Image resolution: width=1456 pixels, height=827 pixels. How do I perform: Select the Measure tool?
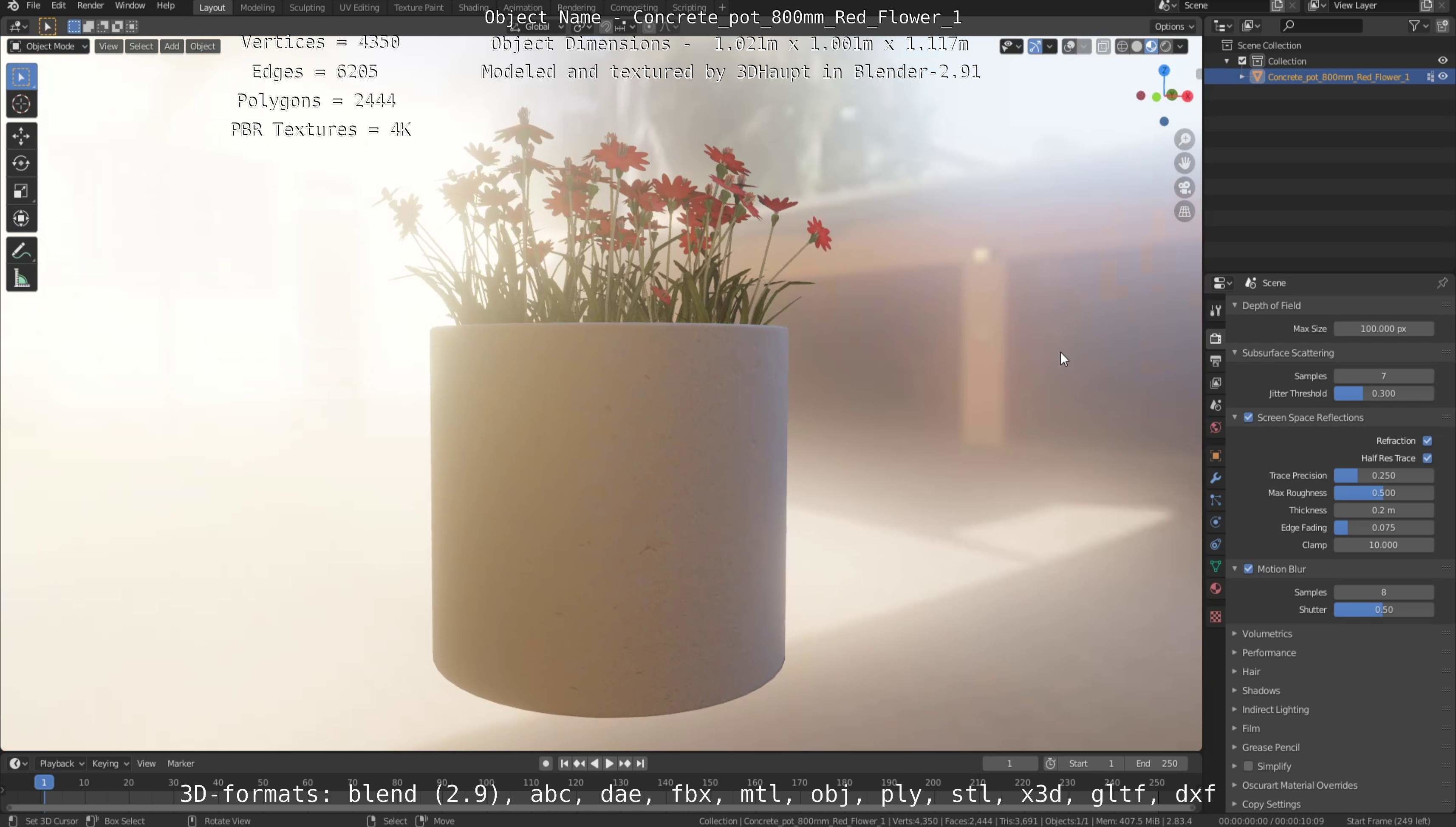22,279
